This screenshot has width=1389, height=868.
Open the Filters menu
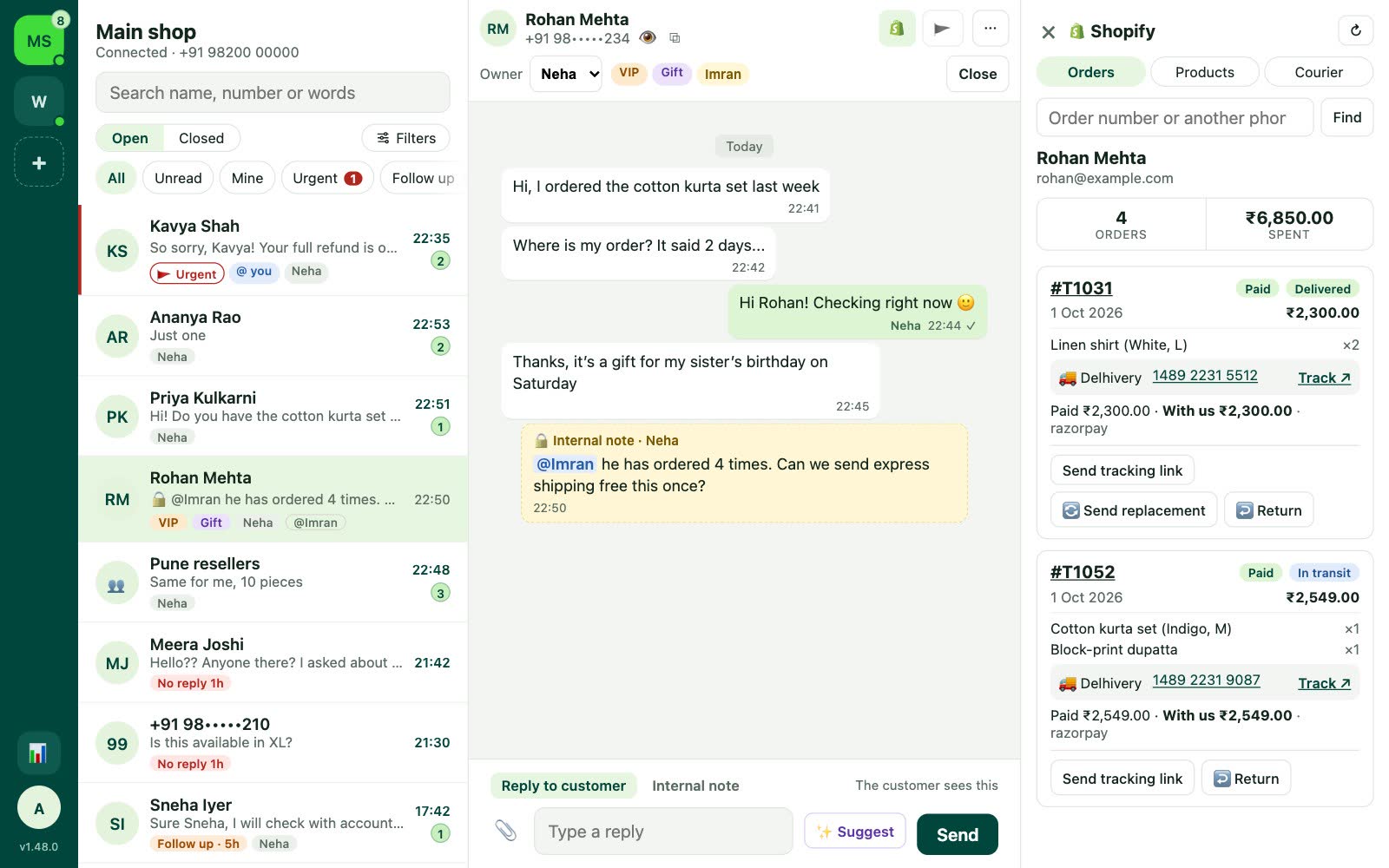[405, 138]
